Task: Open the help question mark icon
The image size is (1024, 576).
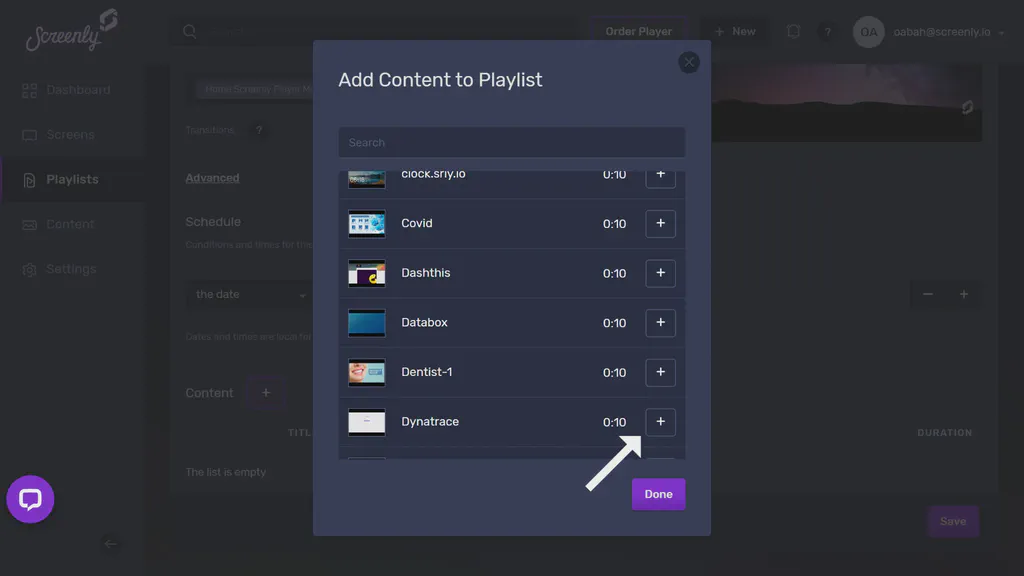Action: click(x=828, y=31)
